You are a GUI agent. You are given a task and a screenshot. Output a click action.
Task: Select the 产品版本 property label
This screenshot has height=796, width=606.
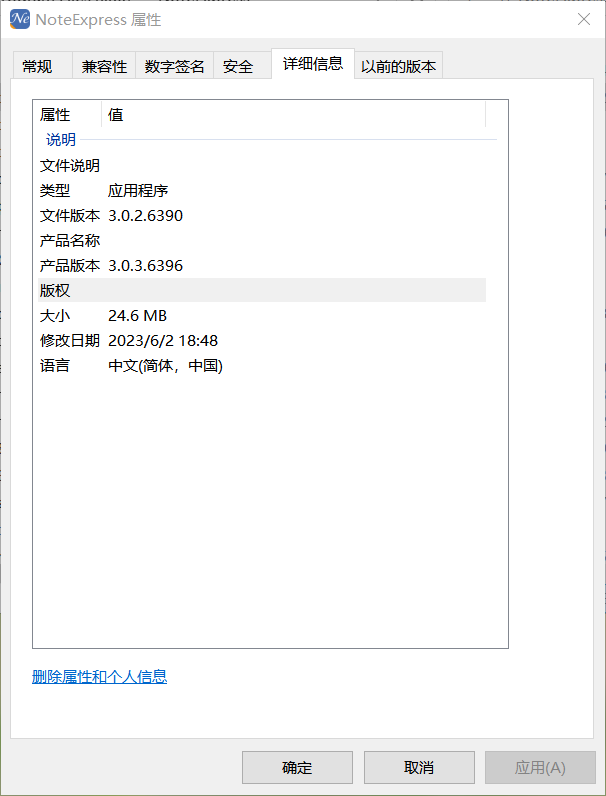70,266
